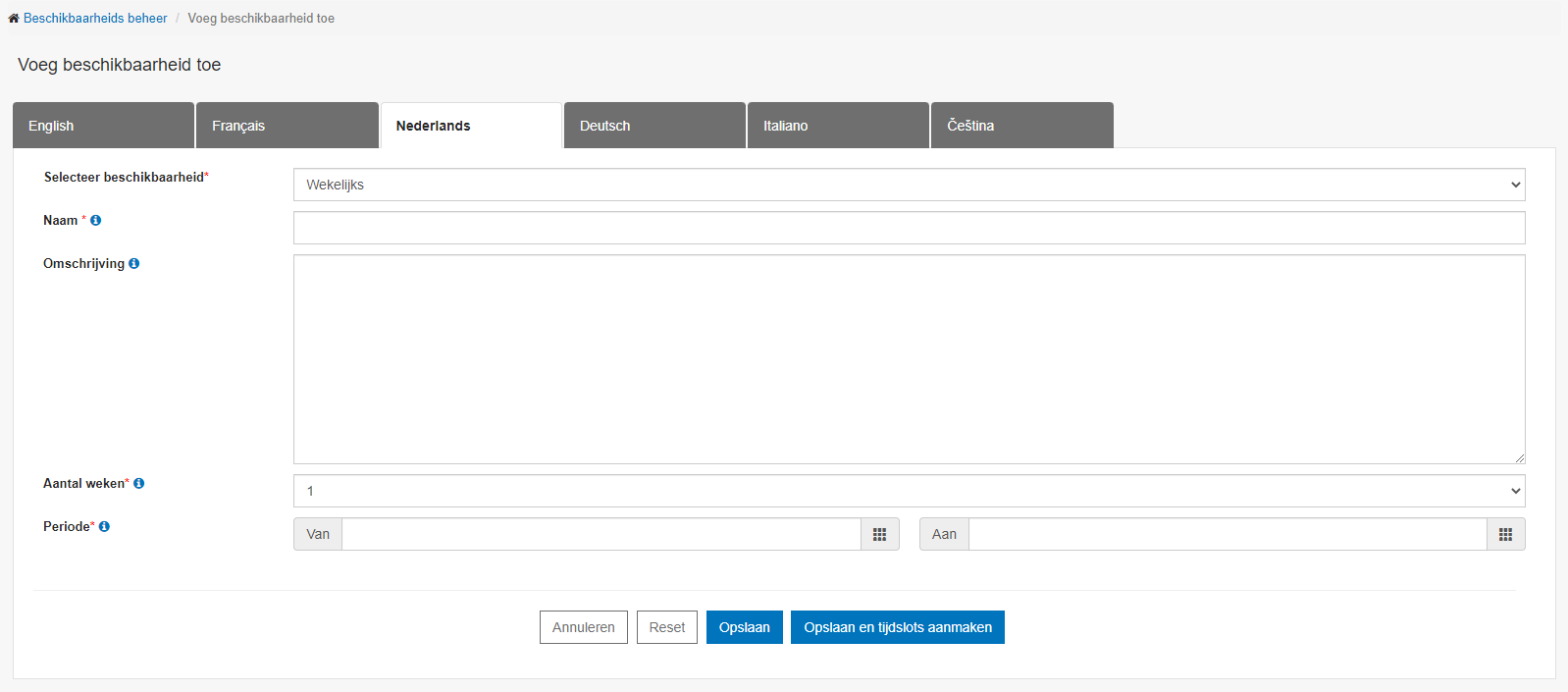The image size is (1568, 692).
Task: Open calendar picker for Van date
Action: [879, 534]
